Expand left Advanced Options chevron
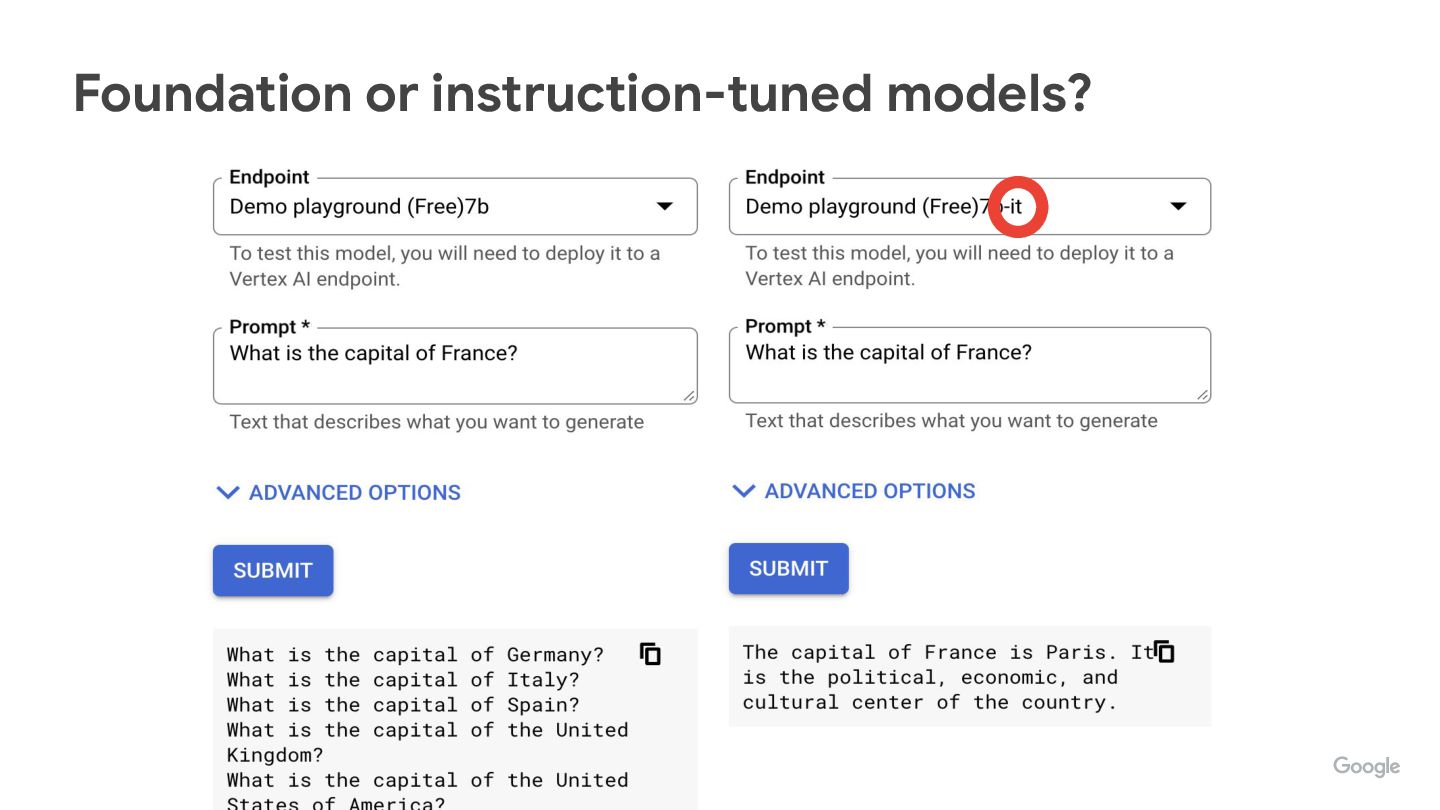Viewport: 1440px width, 810px height. pyautogui.click(x=228, y=492)
